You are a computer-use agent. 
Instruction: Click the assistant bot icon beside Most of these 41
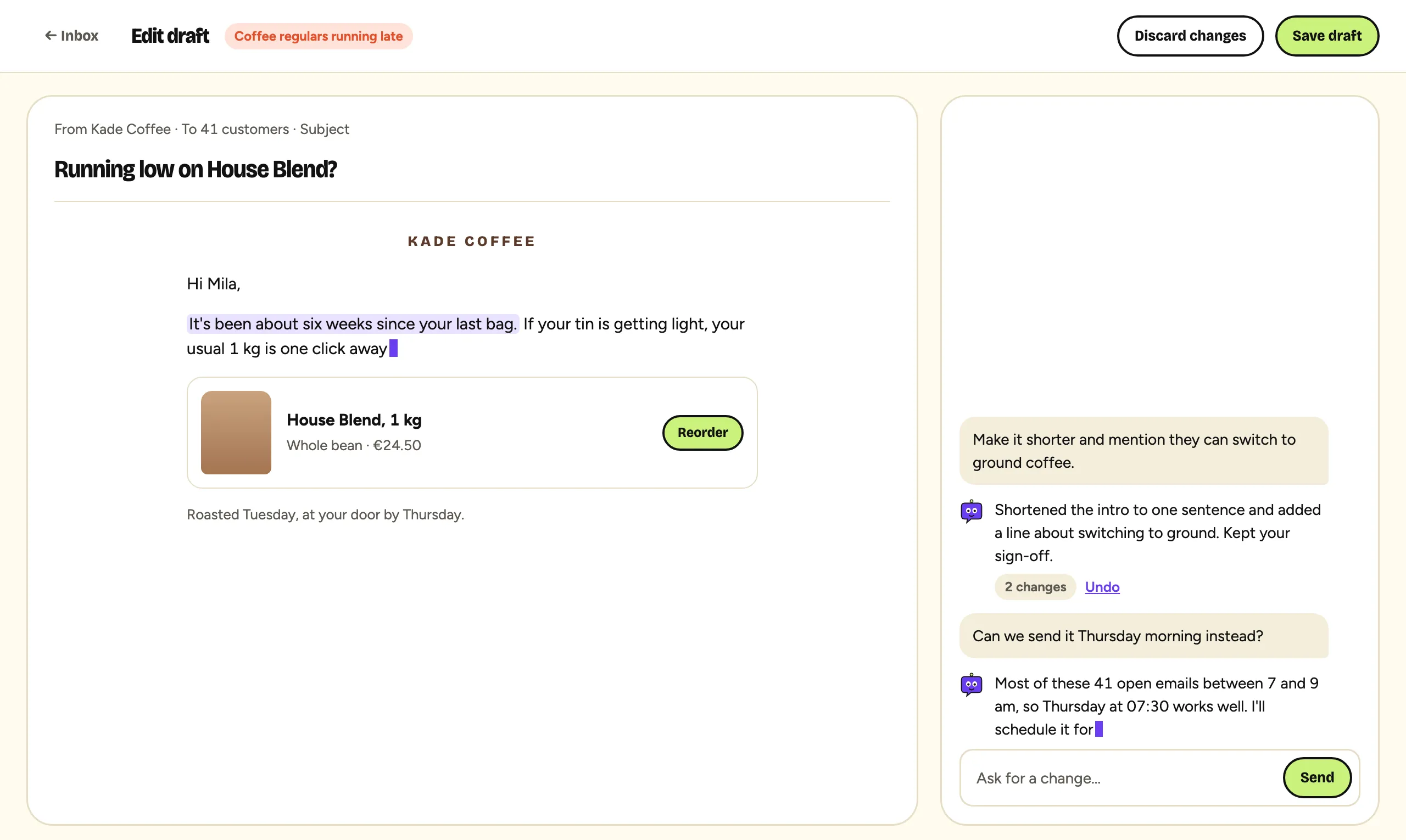(x=971, y=685)
